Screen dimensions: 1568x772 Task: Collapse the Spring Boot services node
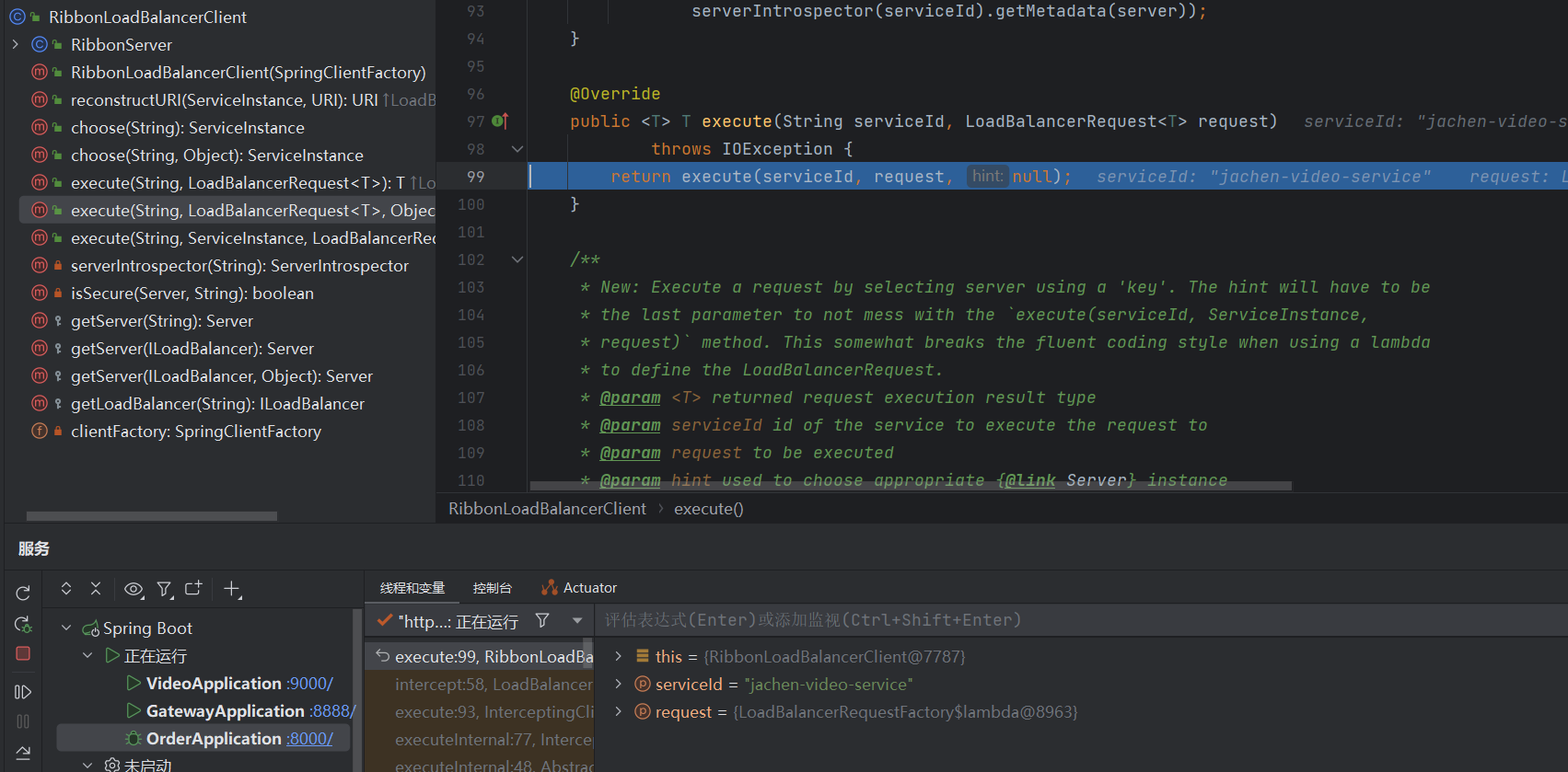point(66,628)
